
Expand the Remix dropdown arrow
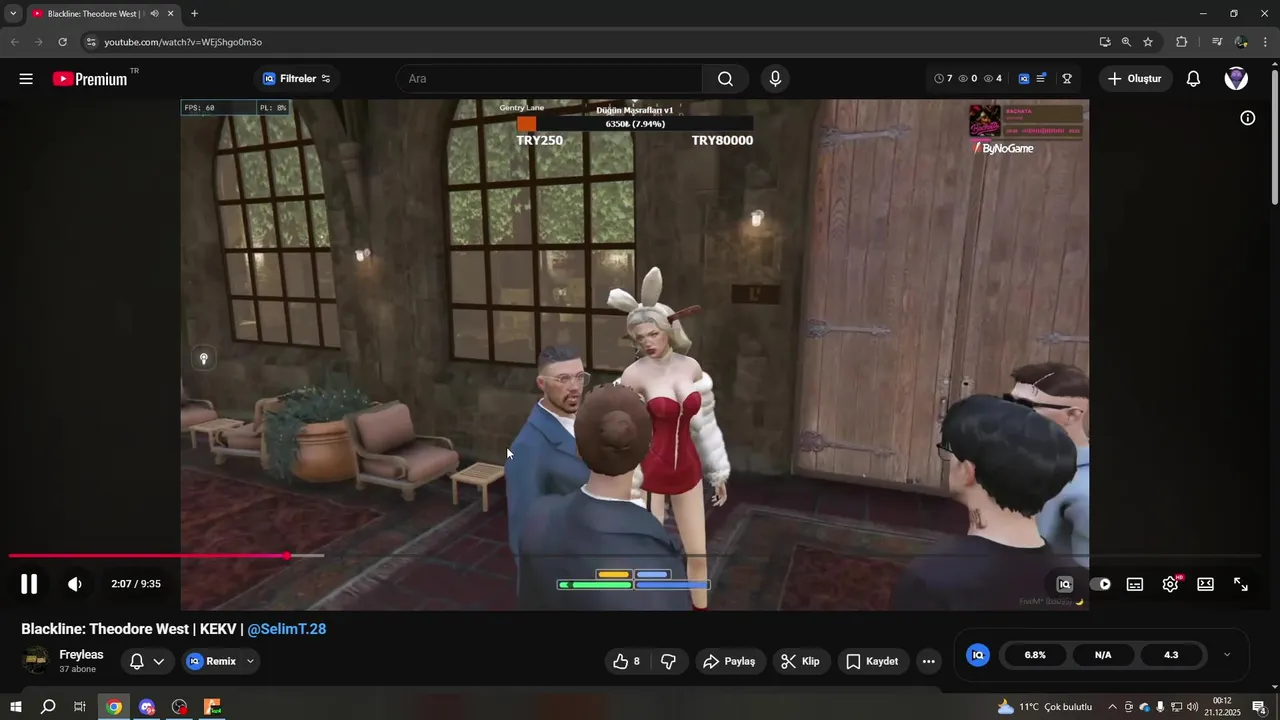coord(250,661)
